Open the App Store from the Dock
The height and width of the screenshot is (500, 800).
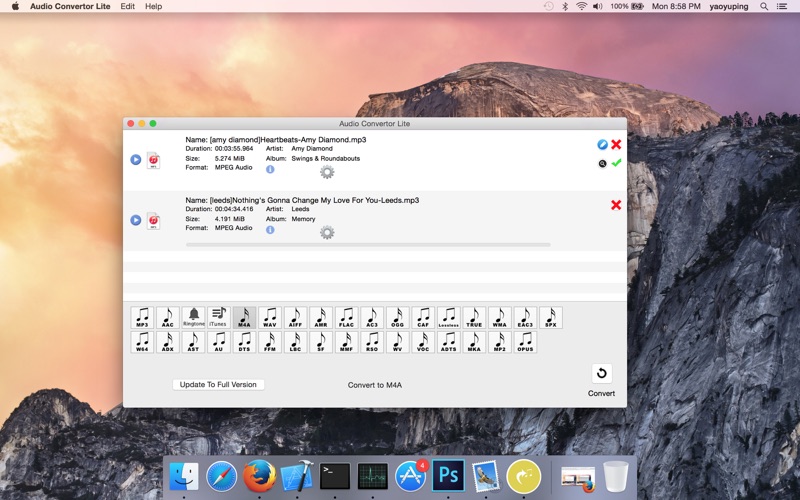click(411, 476)
